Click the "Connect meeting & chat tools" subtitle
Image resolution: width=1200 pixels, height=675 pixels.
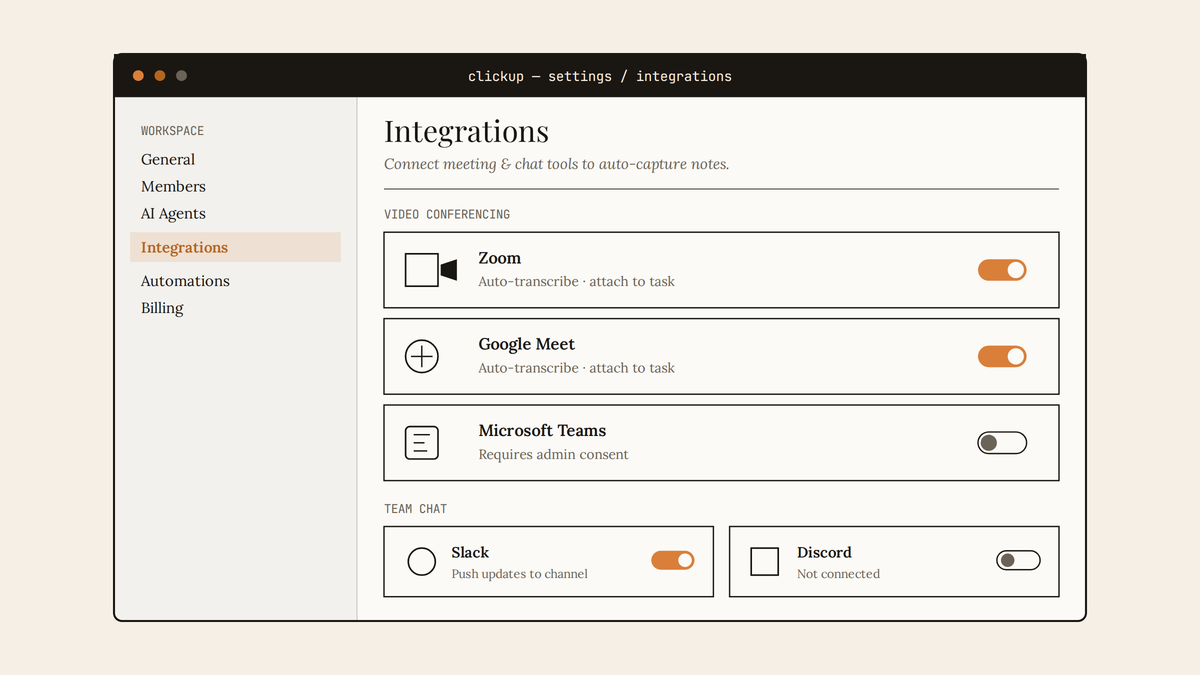(x=556, y=164)
